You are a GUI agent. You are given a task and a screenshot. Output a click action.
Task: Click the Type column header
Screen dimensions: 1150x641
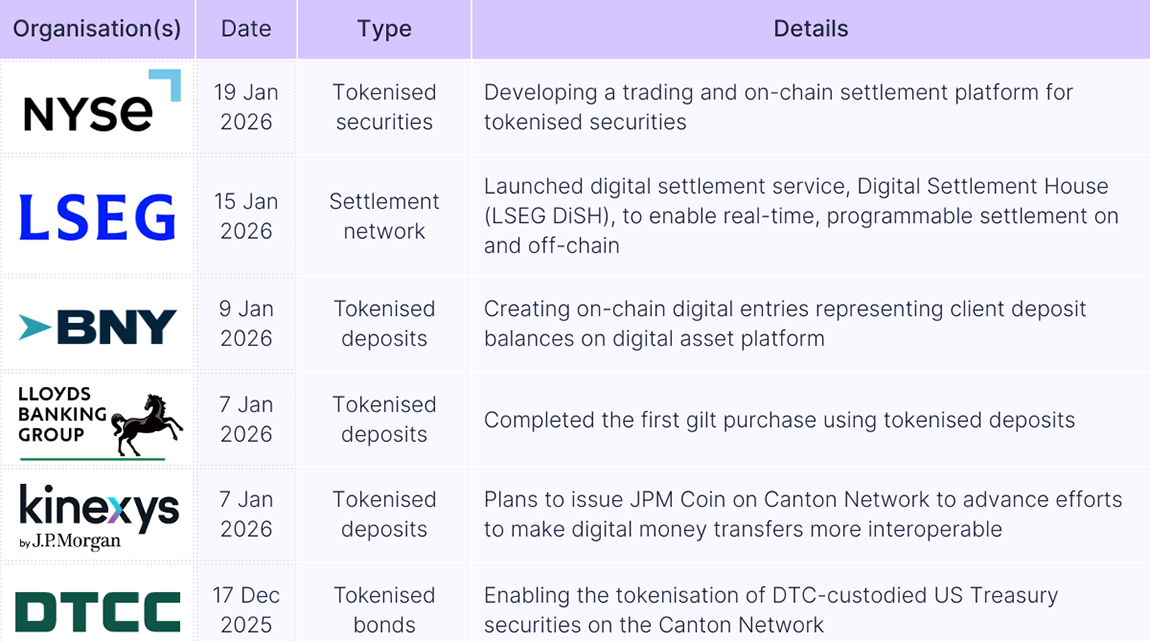[x=384, y=29]
